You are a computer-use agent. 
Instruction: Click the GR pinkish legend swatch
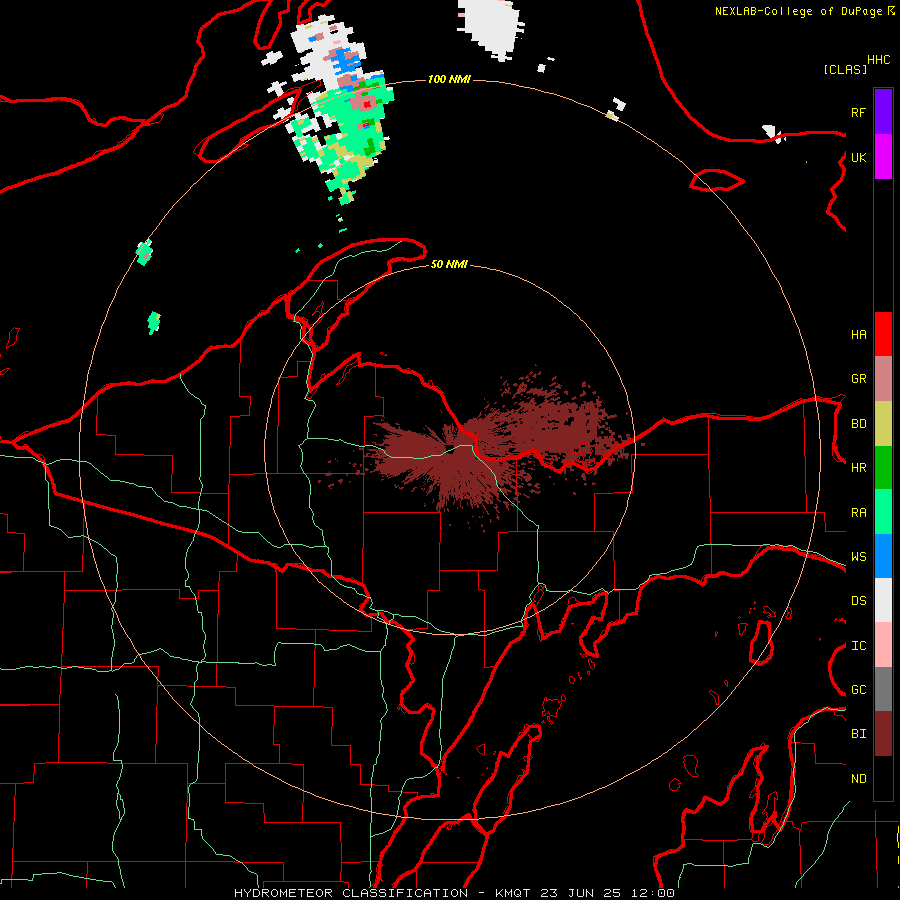pyautogui.click(x=883, y=379)
